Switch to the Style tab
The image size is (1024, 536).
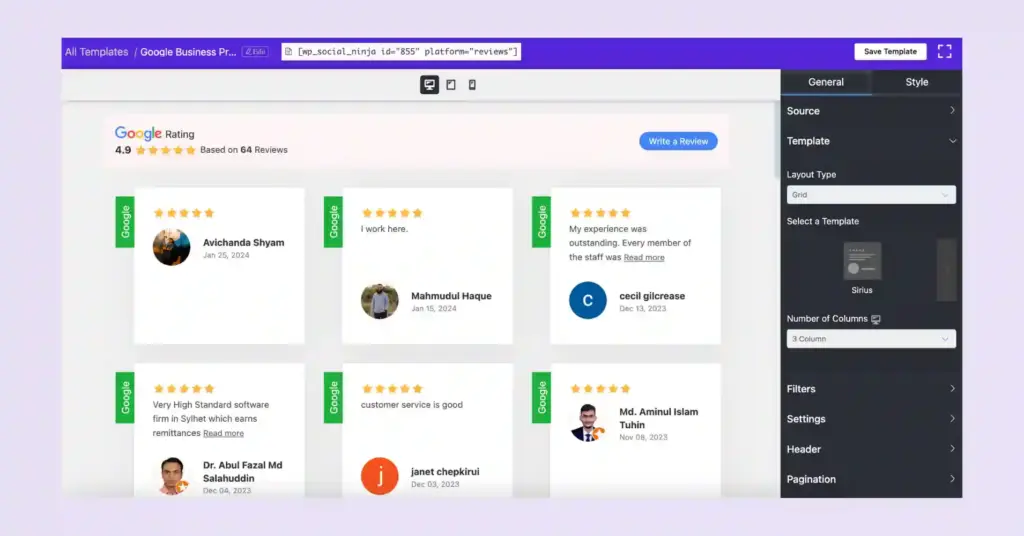point(917,82)
